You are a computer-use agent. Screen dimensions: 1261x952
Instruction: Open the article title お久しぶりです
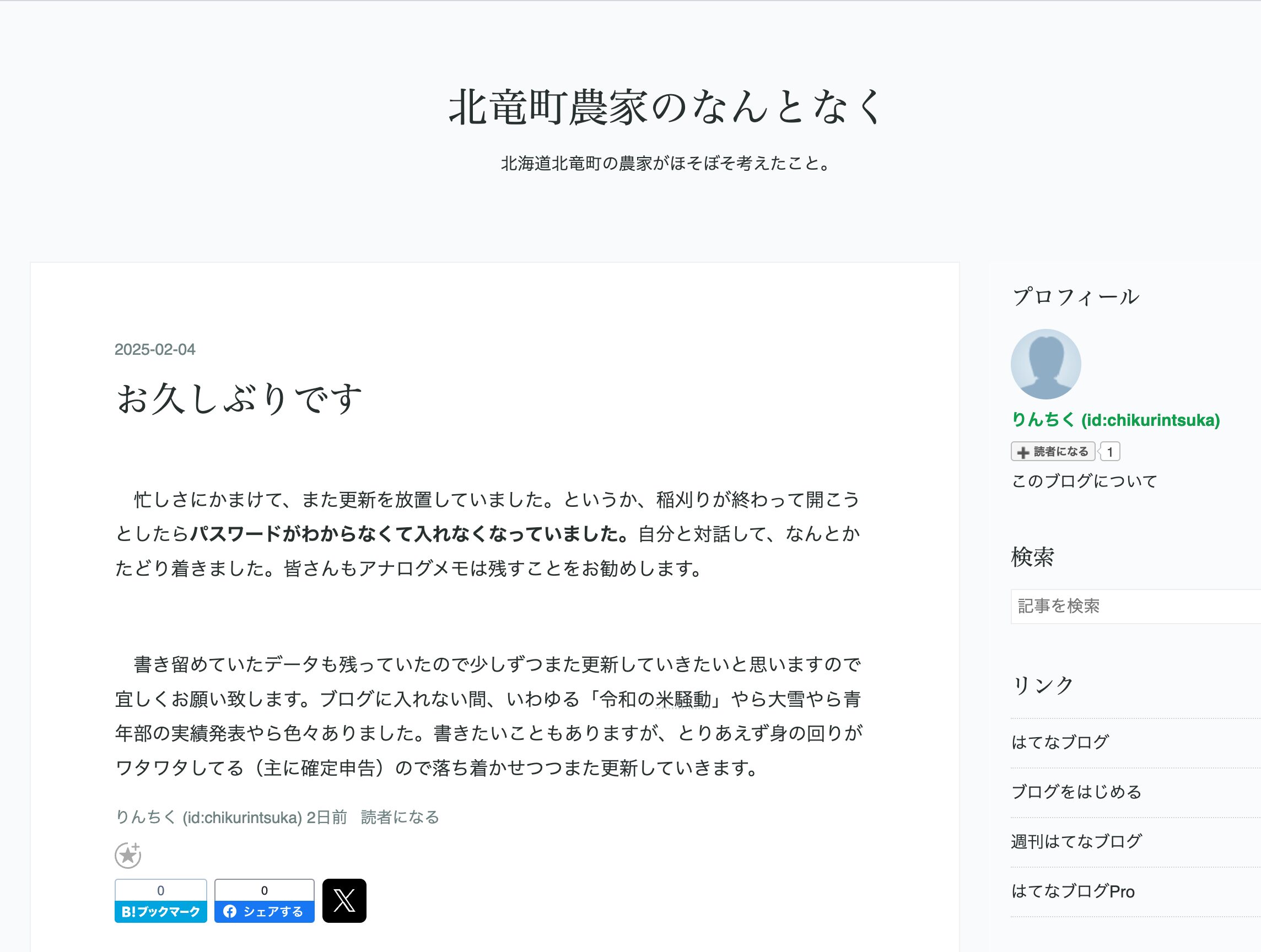[x=239, y=398]
